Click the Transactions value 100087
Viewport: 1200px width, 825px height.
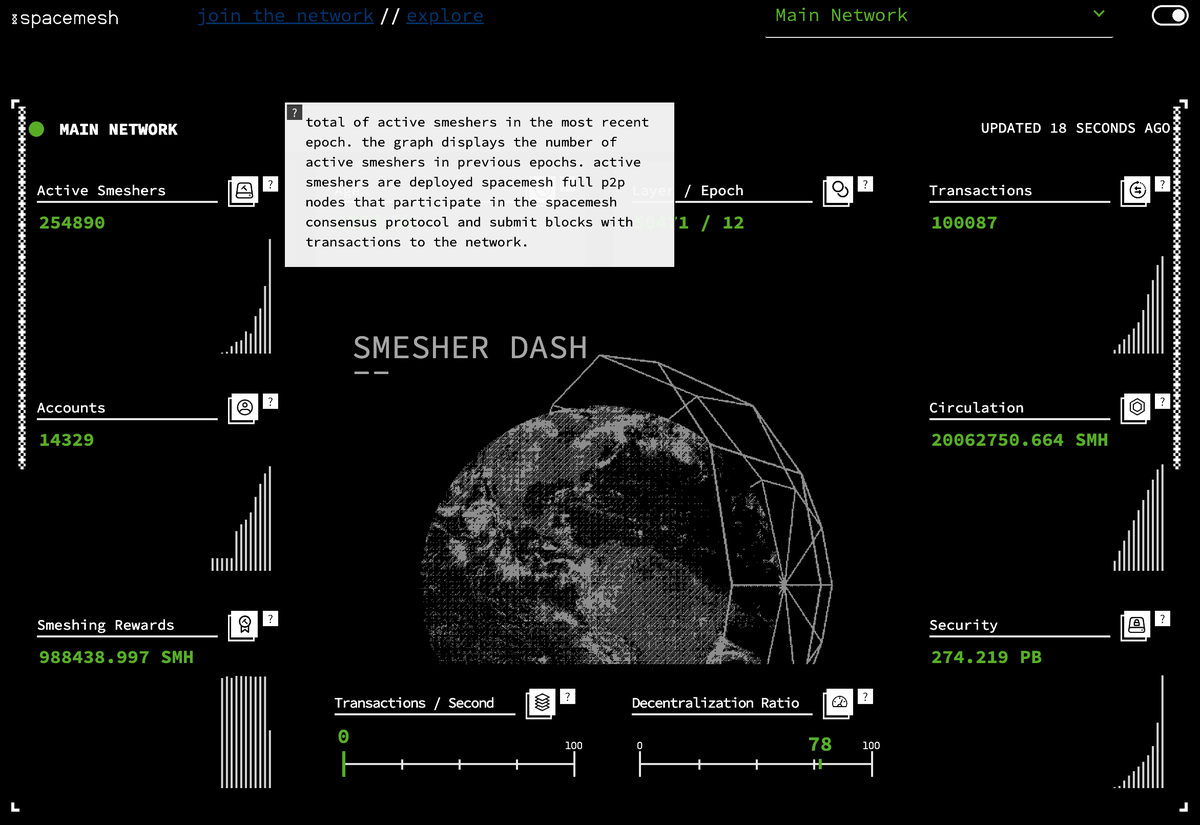click(964, 222)
